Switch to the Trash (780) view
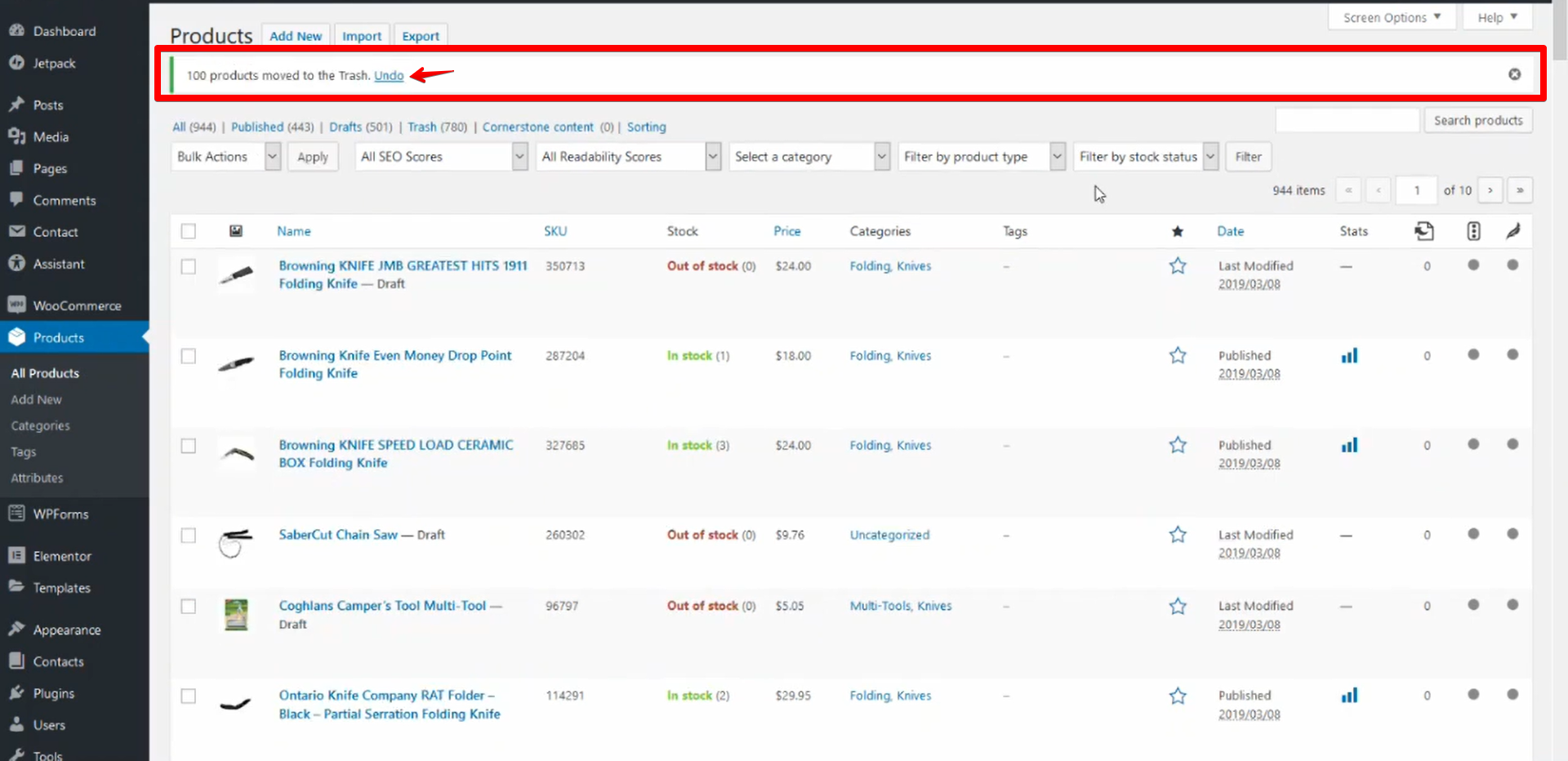This screenshot has width=1568, height=761. point(437,127)
